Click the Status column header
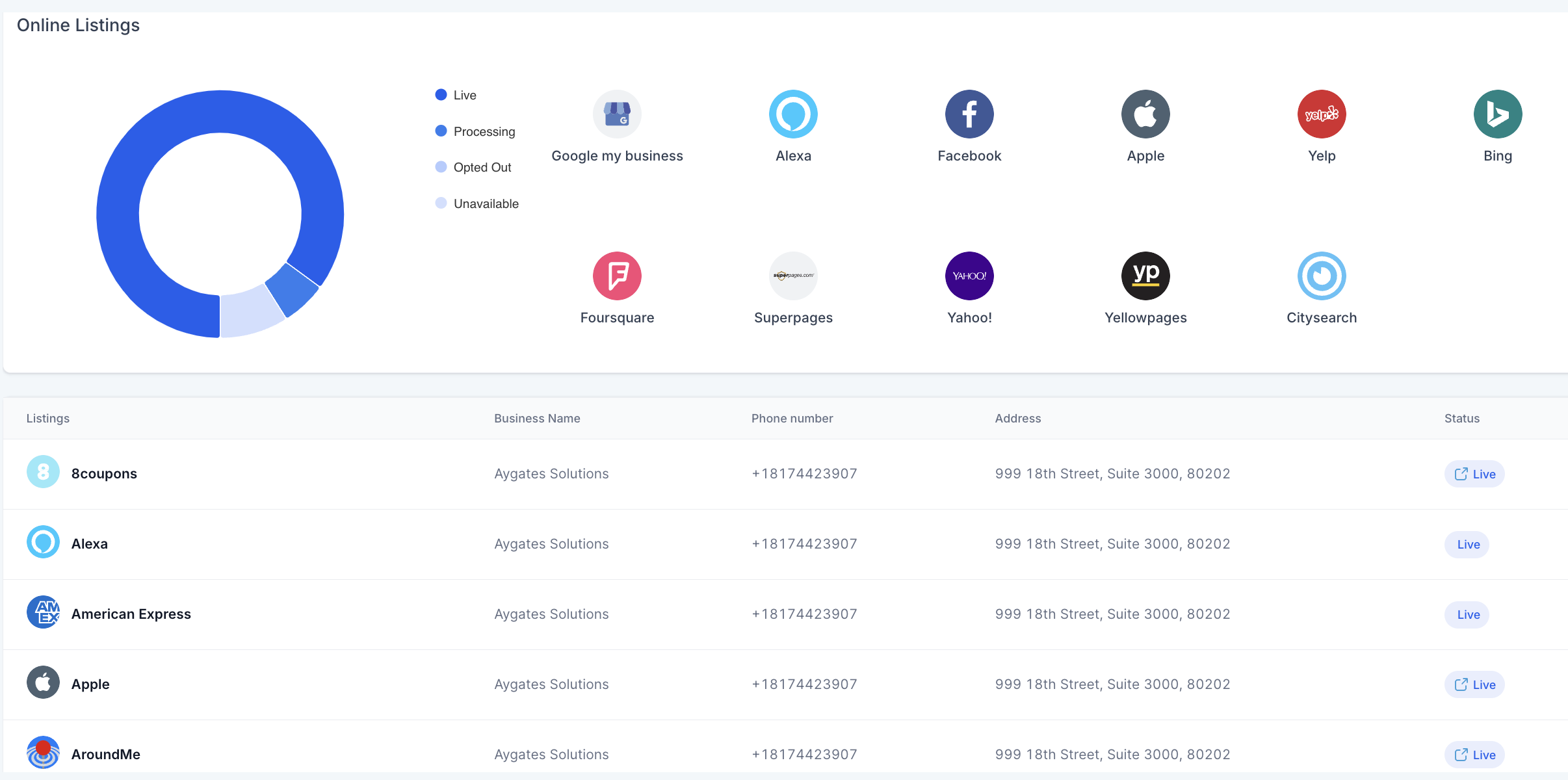The width and height of the screenshot is (1568, 780). click(x=1462, y=419)
